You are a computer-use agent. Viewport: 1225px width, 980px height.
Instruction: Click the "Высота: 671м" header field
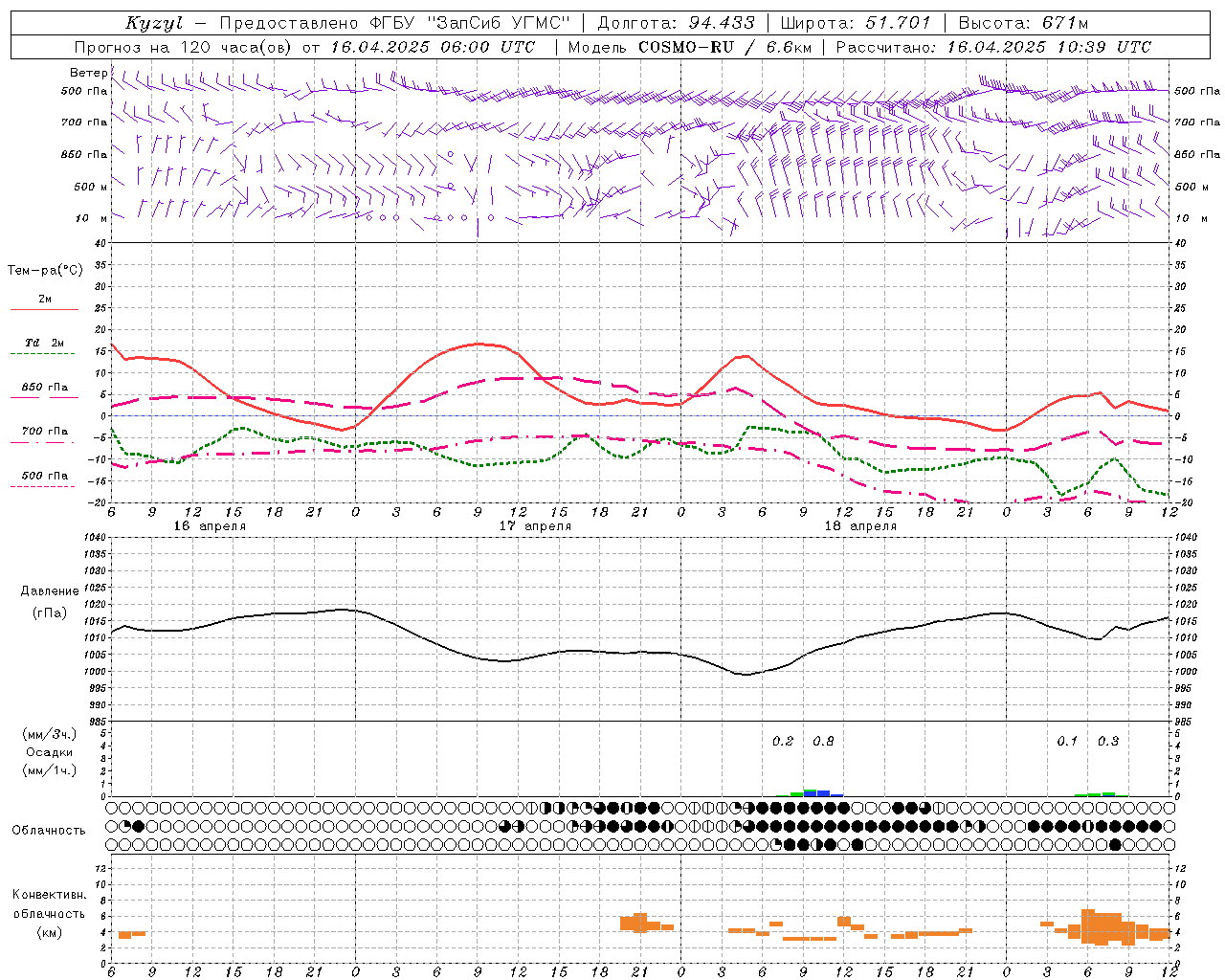pos(1023,23)
